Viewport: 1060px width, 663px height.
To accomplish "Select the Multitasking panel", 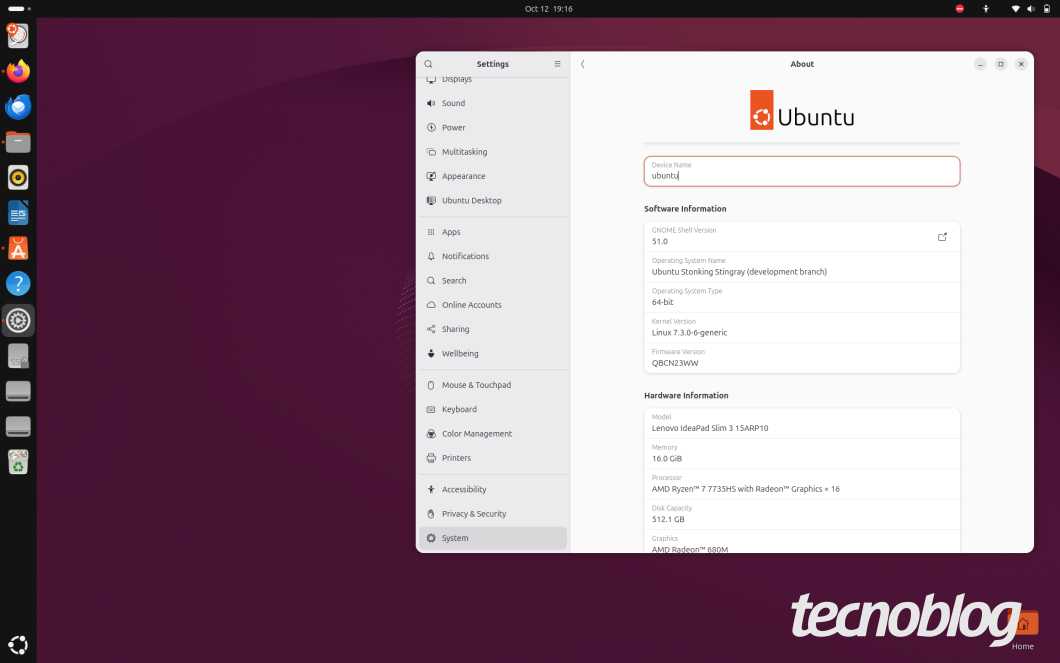I will click(x=493, y=152).
